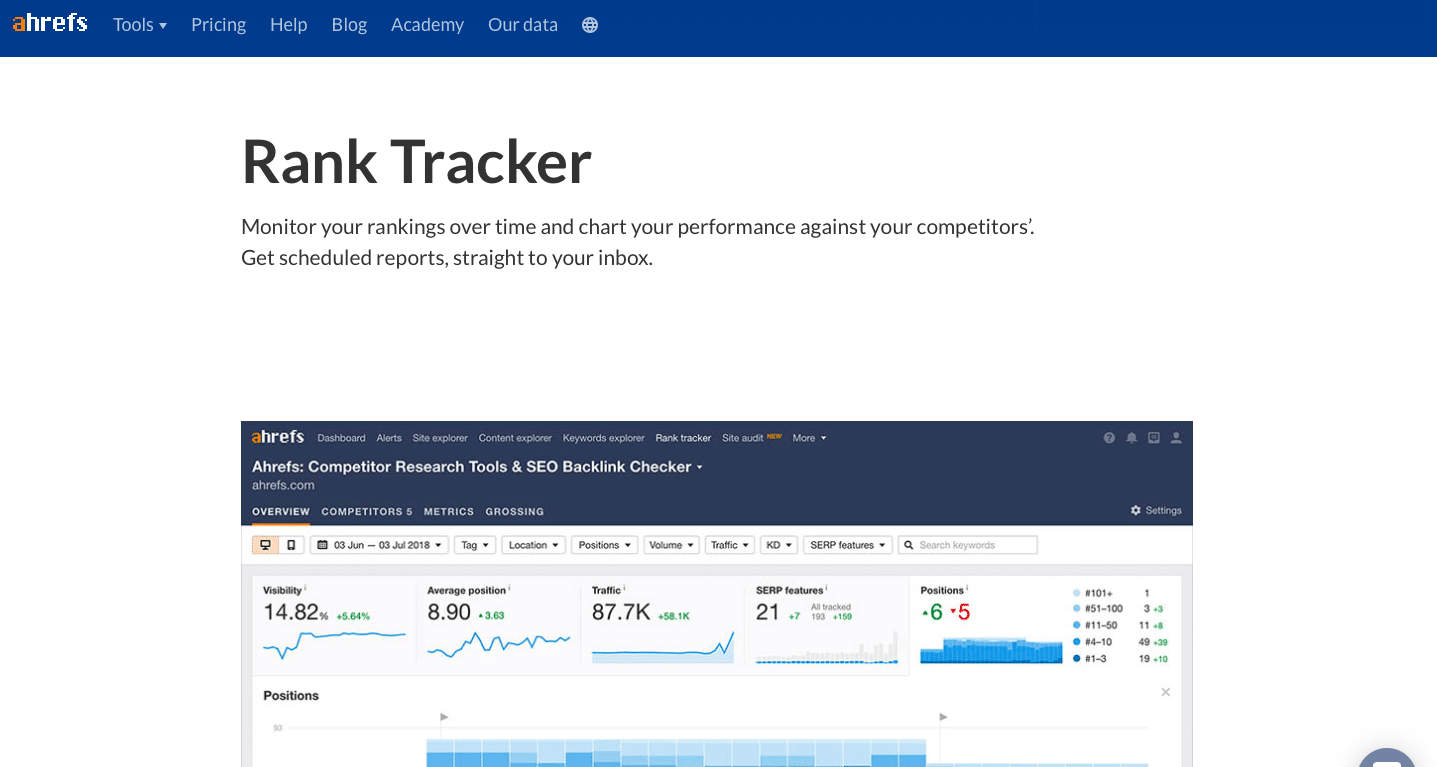Open the 03 Jun — 03 Jul 2018 date picker
Viewport: 1437px width, 767px height.
(379, 545)
